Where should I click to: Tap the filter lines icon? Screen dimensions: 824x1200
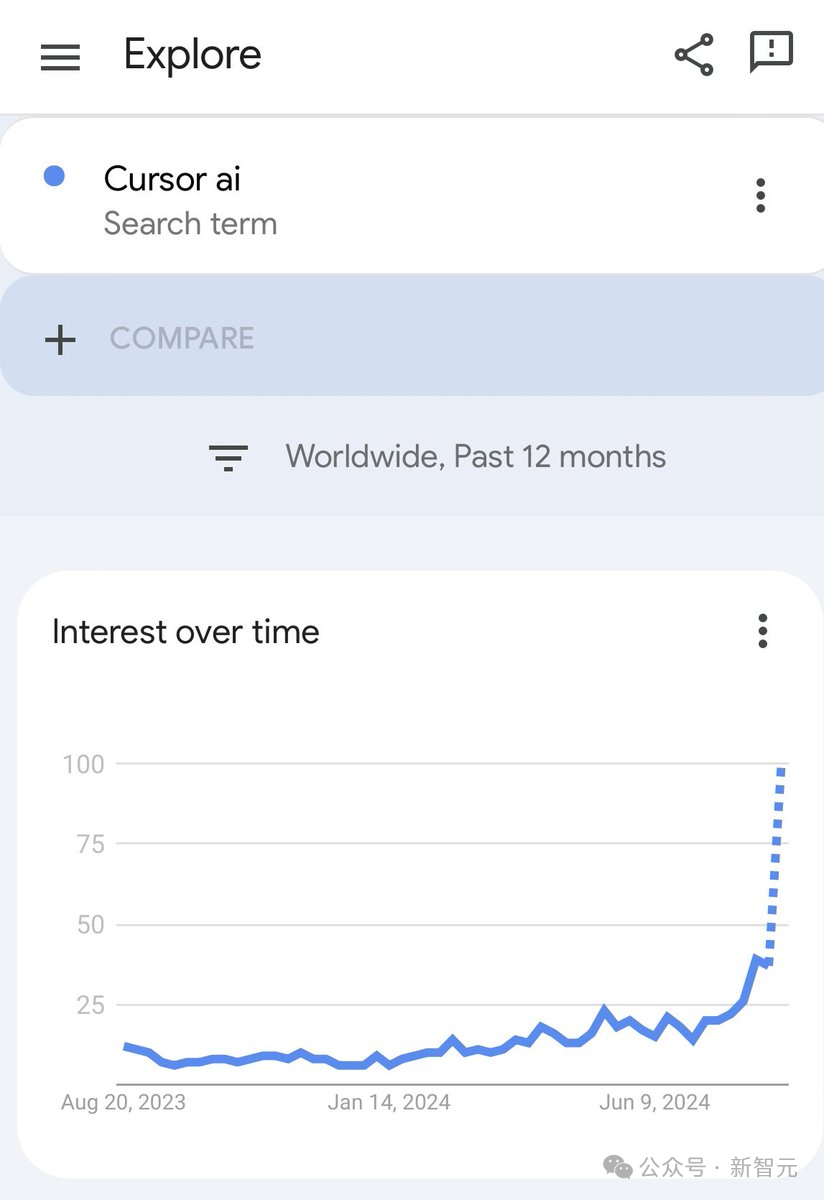pyautogui.click(x=228, y=458)
